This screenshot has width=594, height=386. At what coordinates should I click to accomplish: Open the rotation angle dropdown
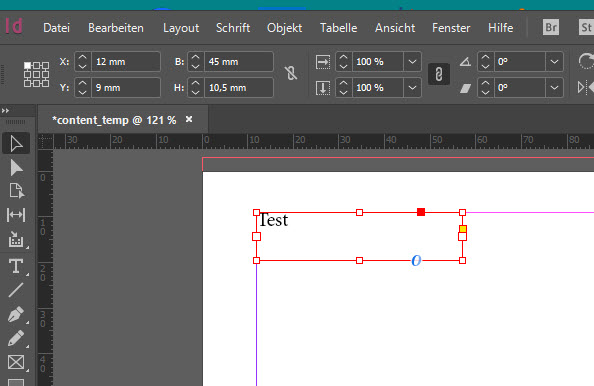coord(554,61)
